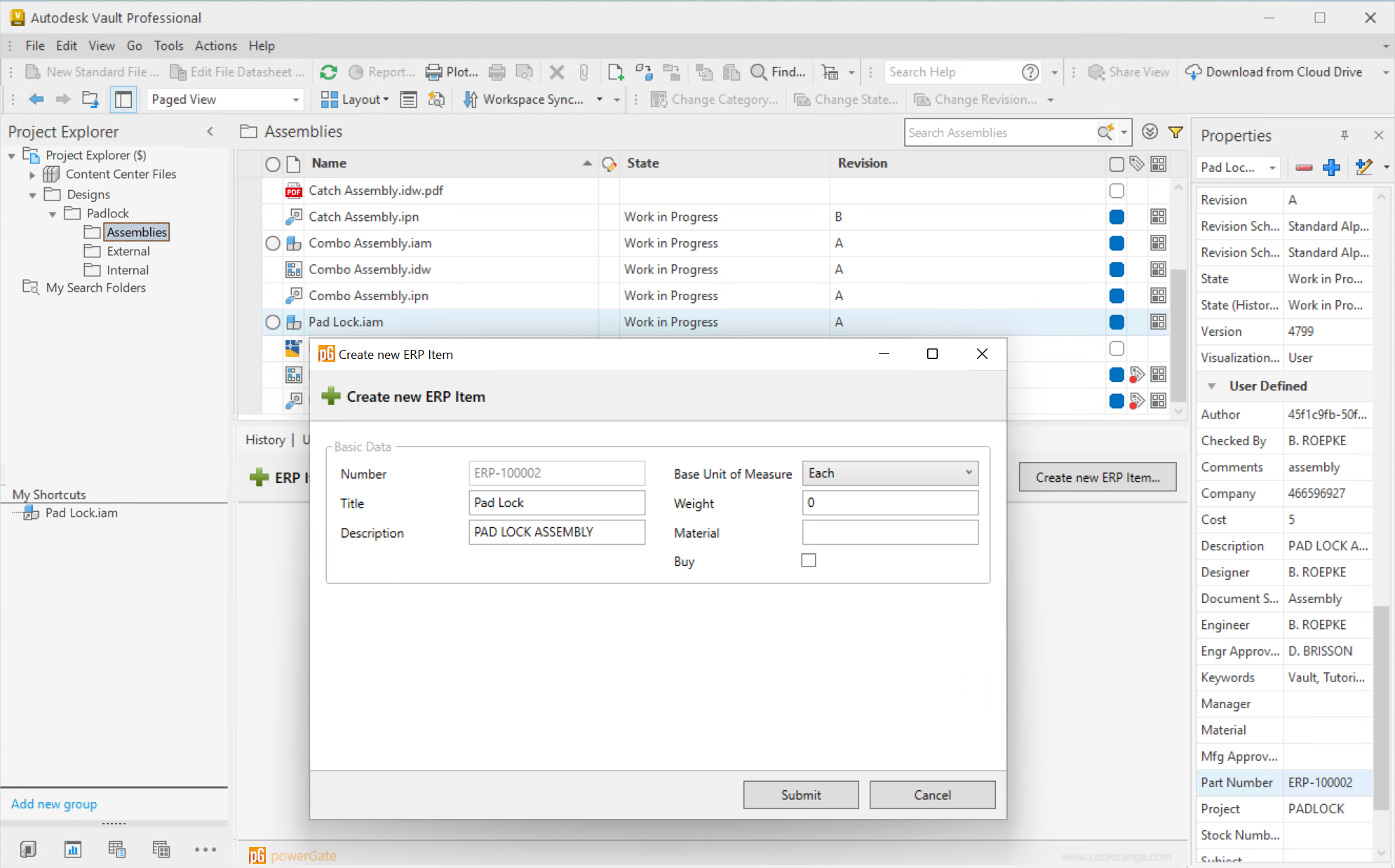Click Change Category... toolbar button

click(x=714, y=100)
